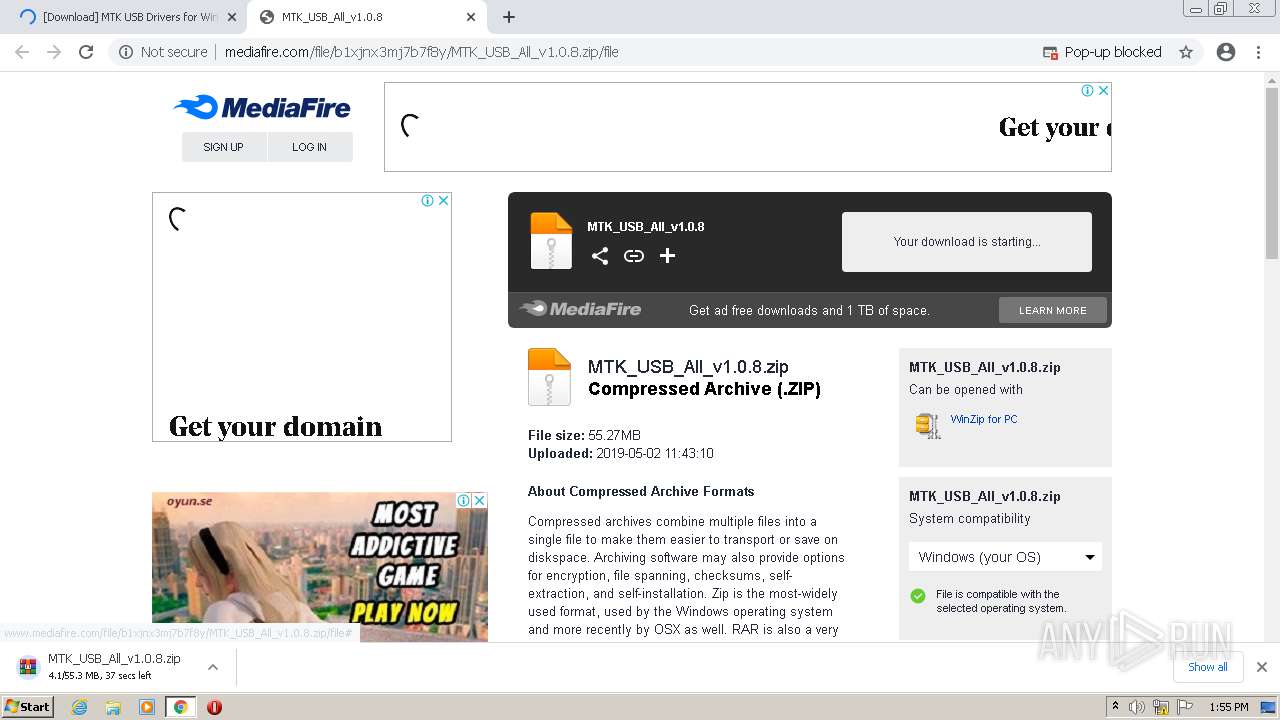Viewport: 1280px width, 720px height.
Task: Click the MediaFire logo in the promo bar
Action: [x=581, y=309]
